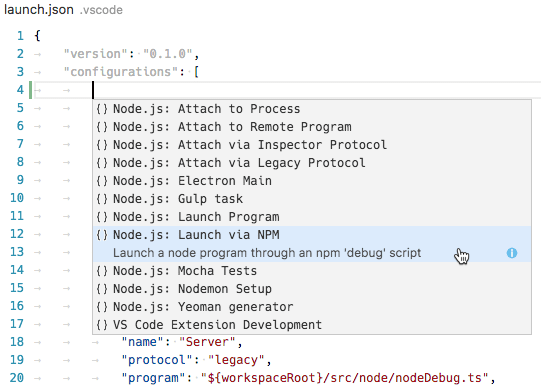Viewport: 541px width, 386px height.
Task: Click braces icon beside Attach via Legacy Protocol
Action: click(102, 163)
